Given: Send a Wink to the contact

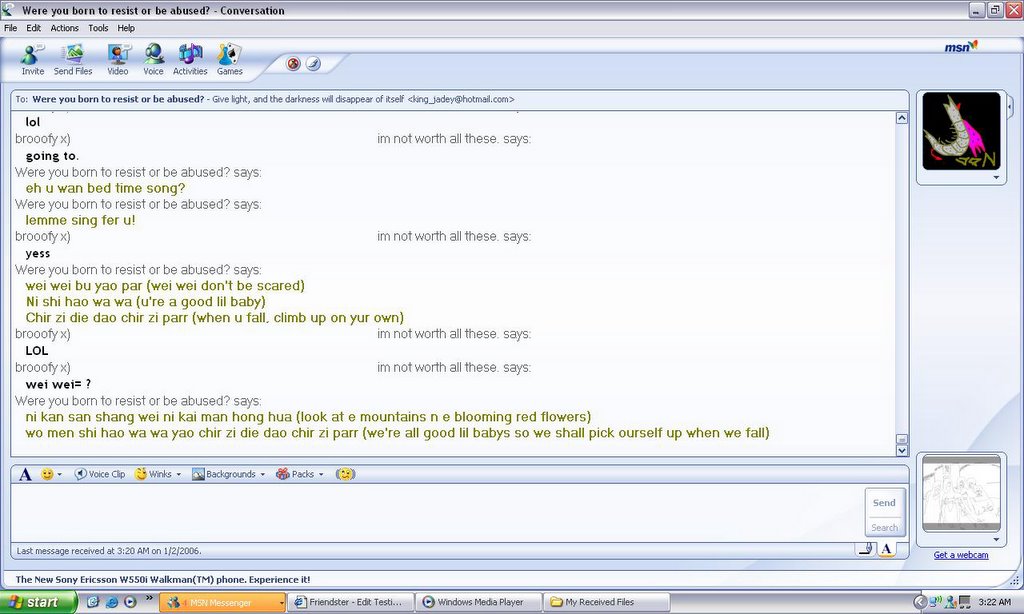Looking at the screenshot, I should (153, 474).
